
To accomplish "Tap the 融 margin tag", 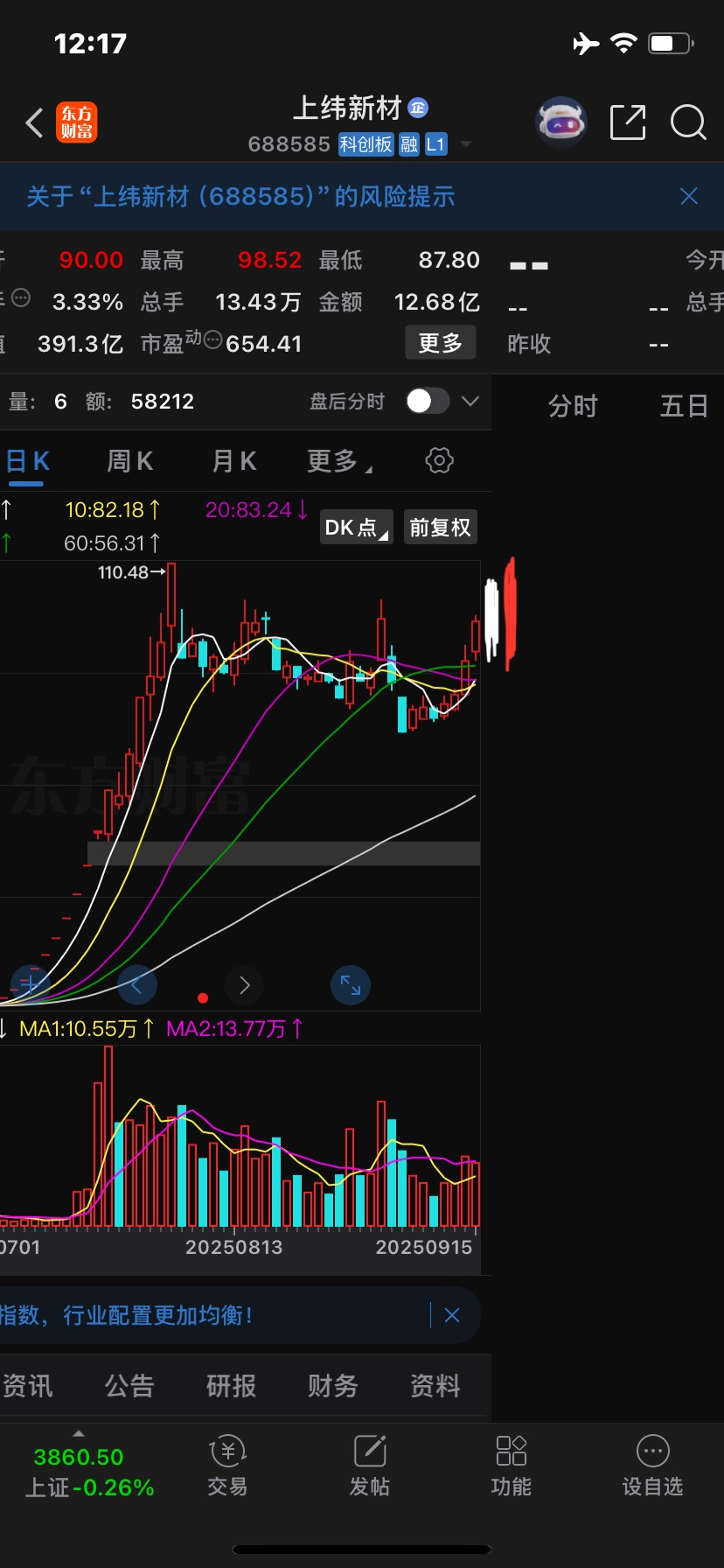I will tap(410, 144).
